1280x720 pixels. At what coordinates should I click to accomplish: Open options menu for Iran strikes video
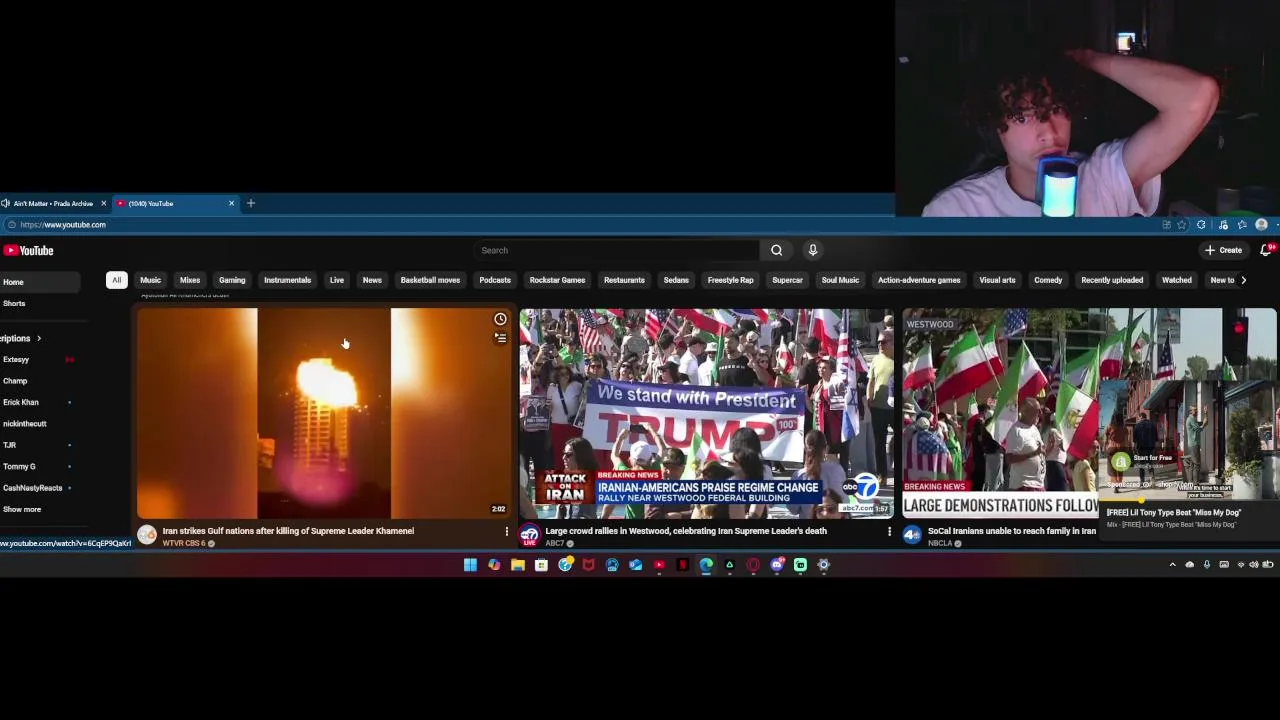pyautogui.click(x=506, y=532)
